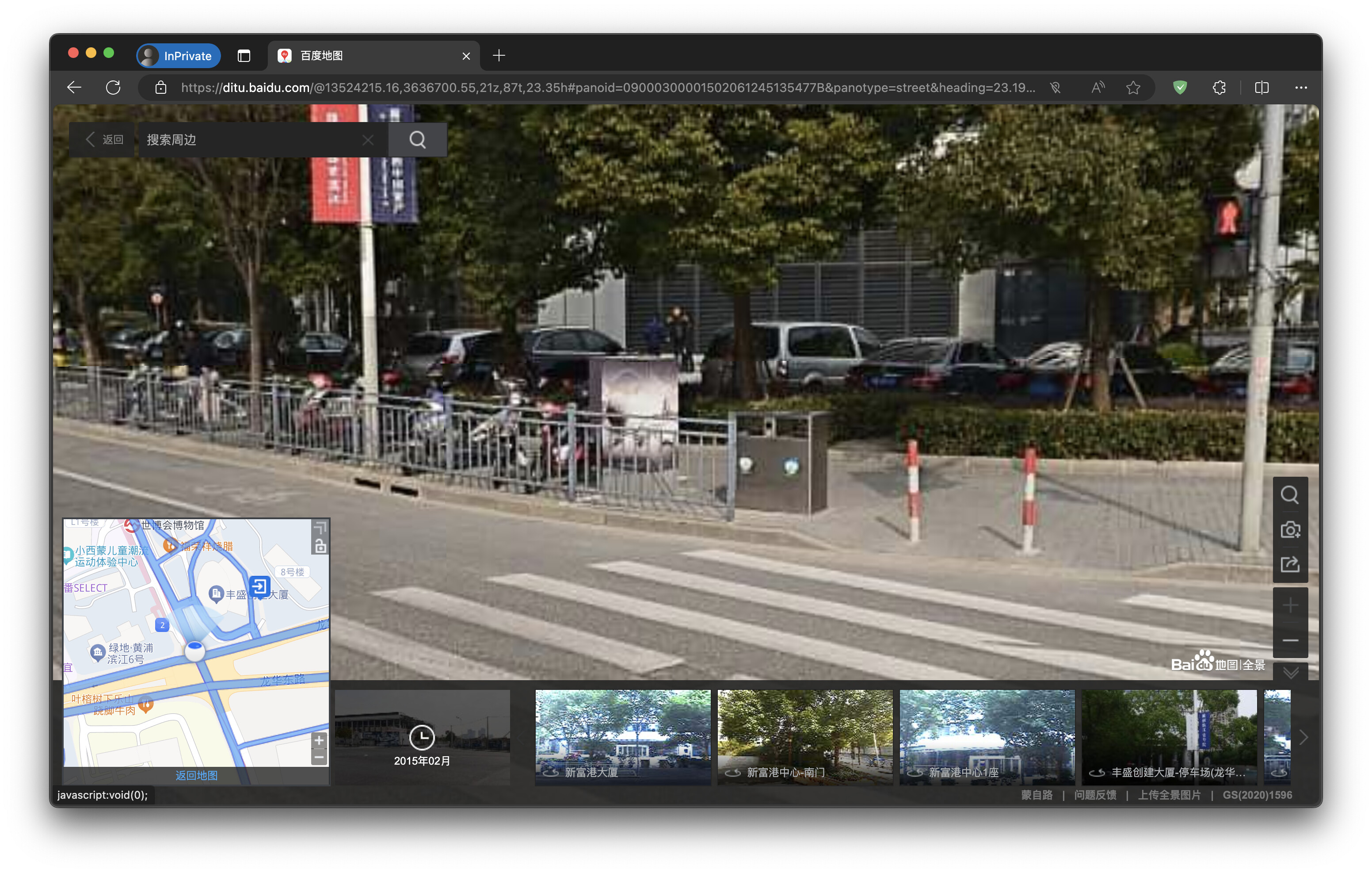Toggle the minimap lock icon
The width and height of the screenshot is (1372, 873).
(320, 546)
